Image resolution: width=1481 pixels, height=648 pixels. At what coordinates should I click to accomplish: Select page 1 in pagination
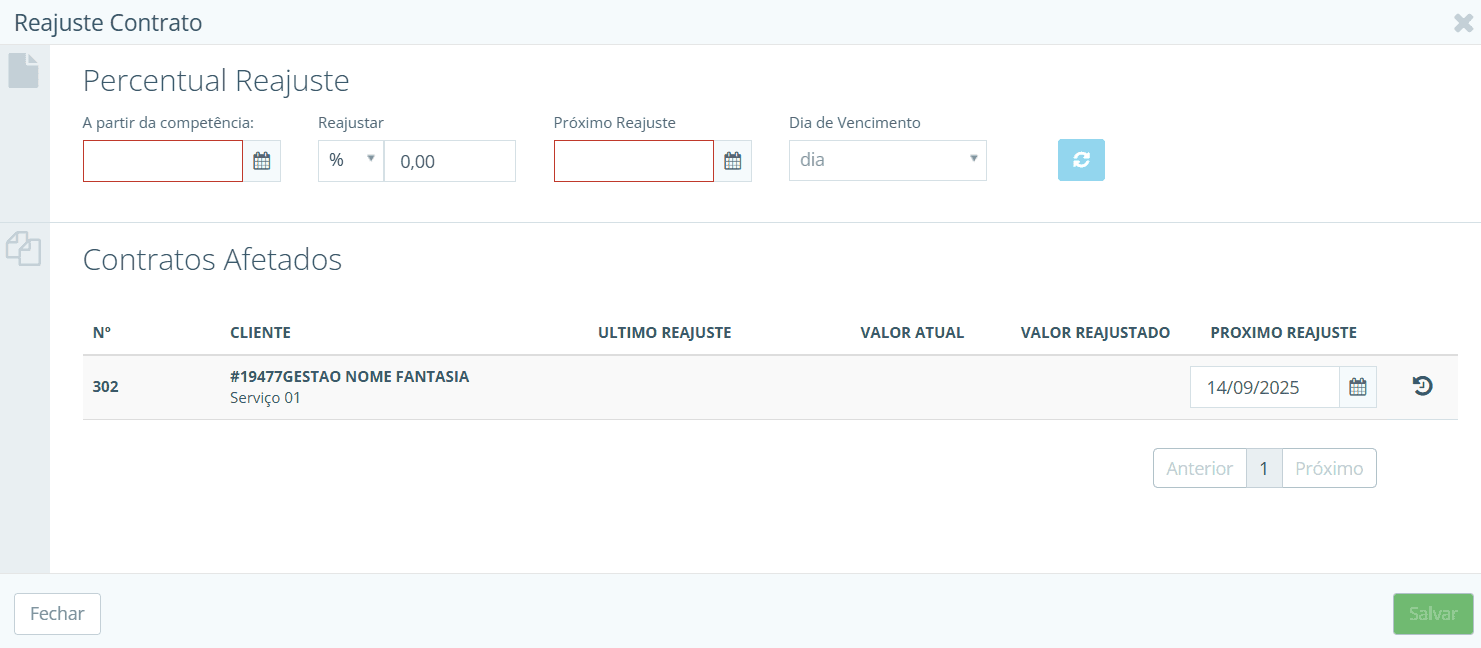coord(1264,468)
